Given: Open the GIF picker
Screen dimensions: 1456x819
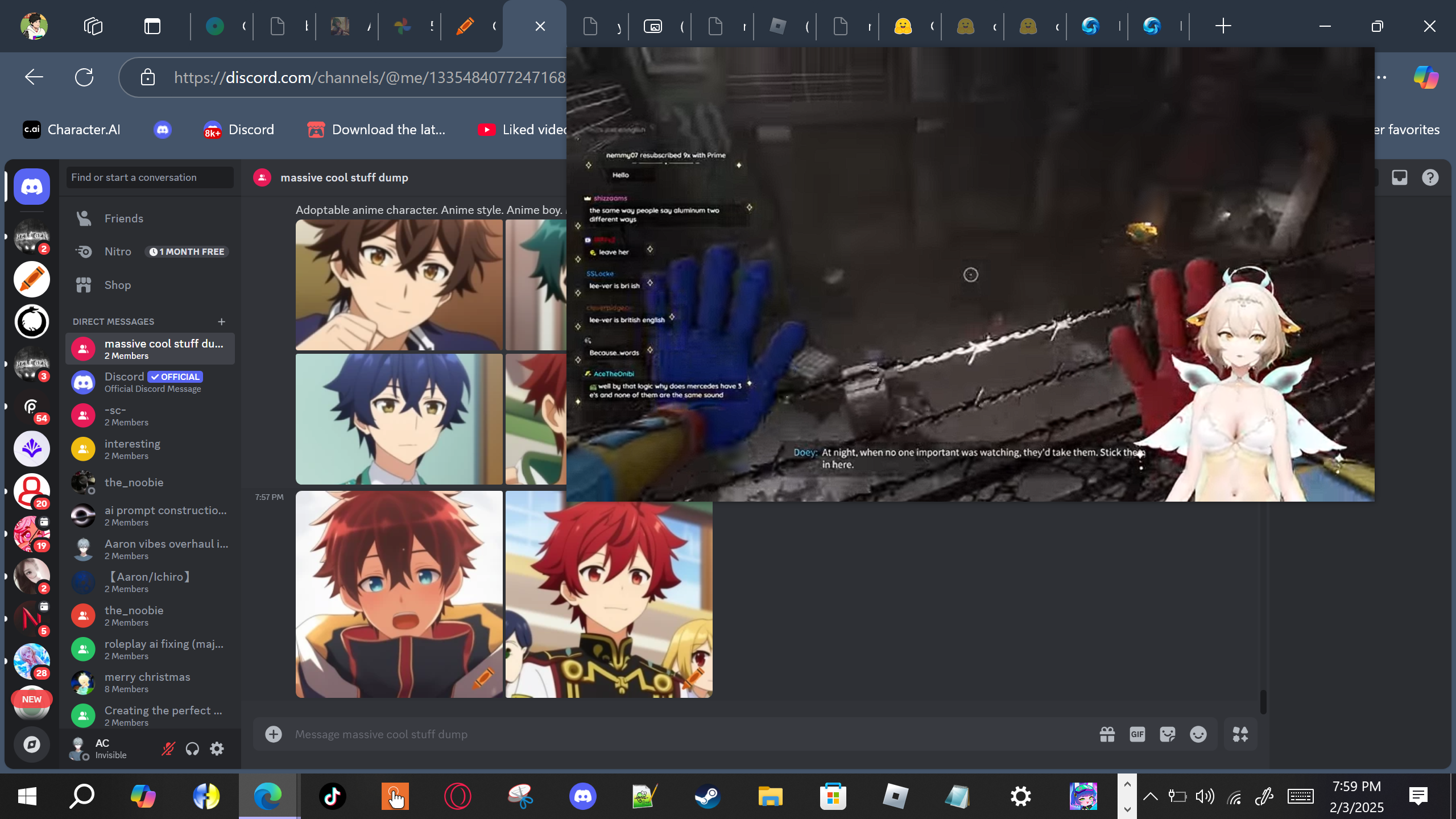Looking at the screenshot, I should click(1137, 734).
